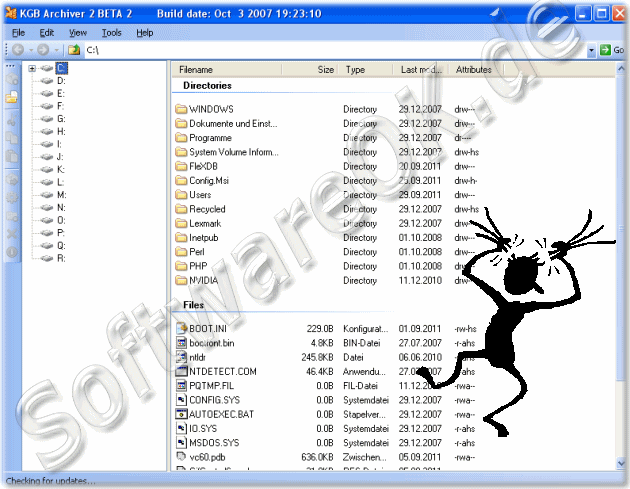Click the new archive box icon in sidebar

(x=12, y=79)
